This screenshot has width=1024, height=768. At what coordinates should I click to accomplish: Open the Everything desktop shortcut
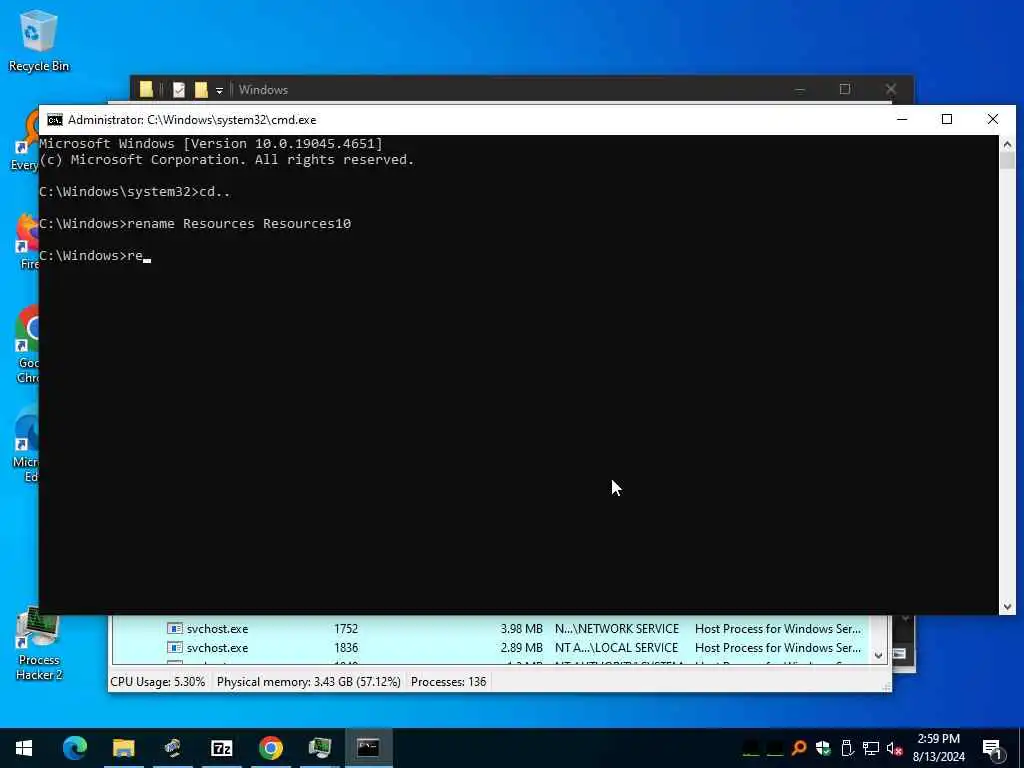click(x=26, y=140)
